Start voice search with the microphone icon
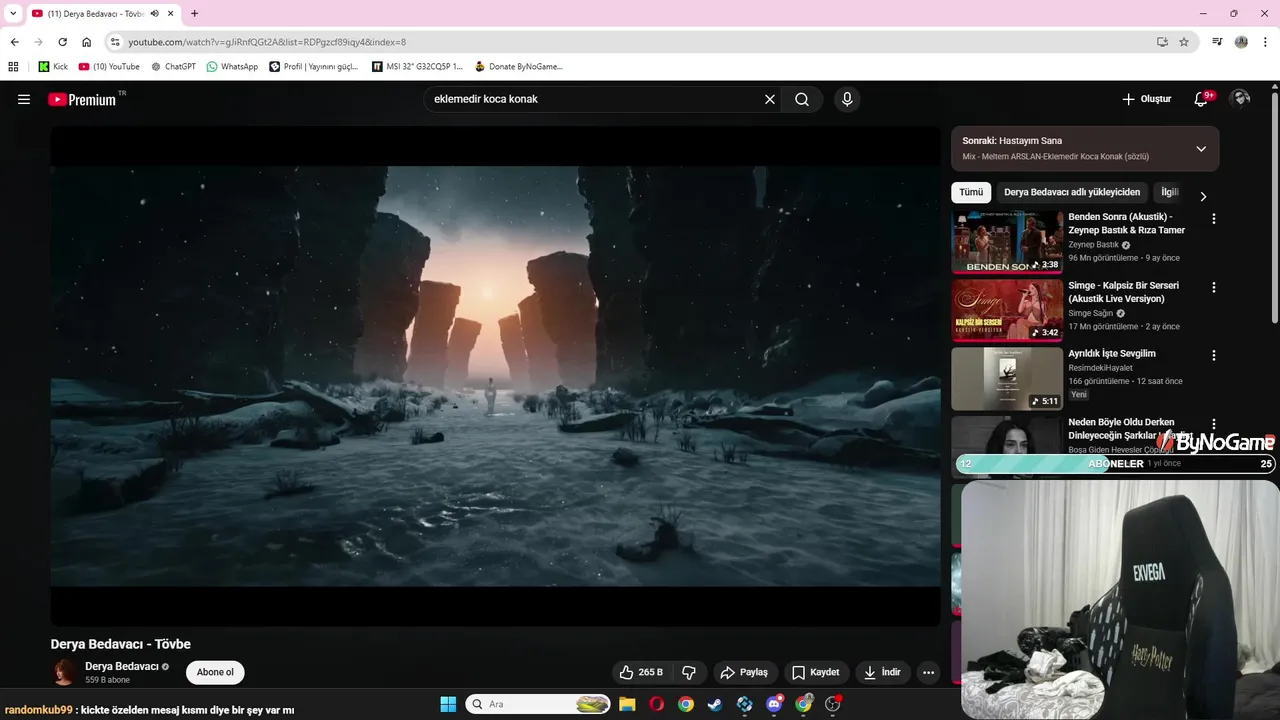Image resolution: width=1280 pixels, height=720 pixels. (847, 99)
